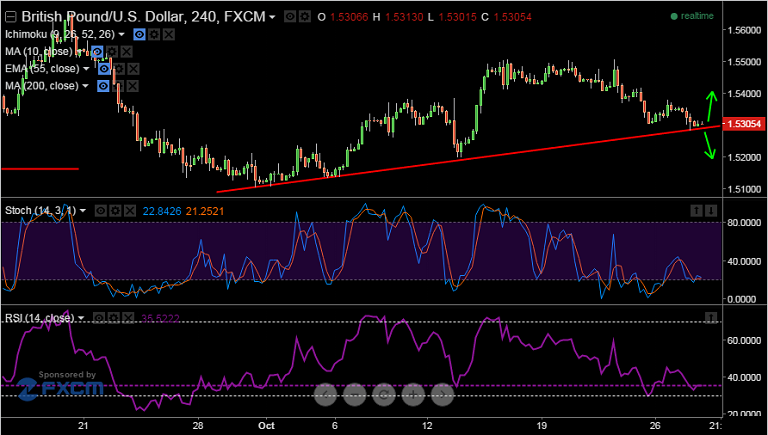This screenshot has height=435, width=768.
Task: Toggle Stoch indicator visibility eye
Action: click(100, 211)
